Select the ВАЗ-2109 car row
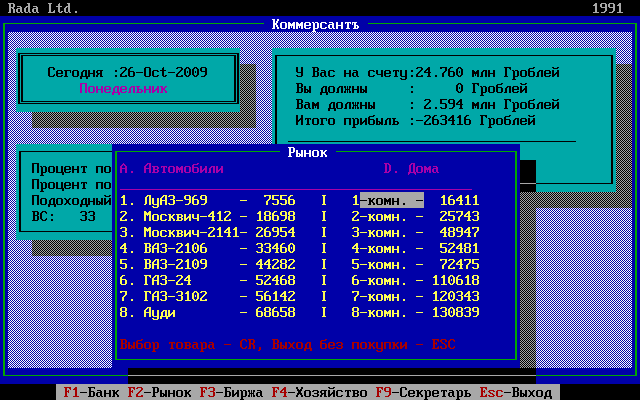 207,264
